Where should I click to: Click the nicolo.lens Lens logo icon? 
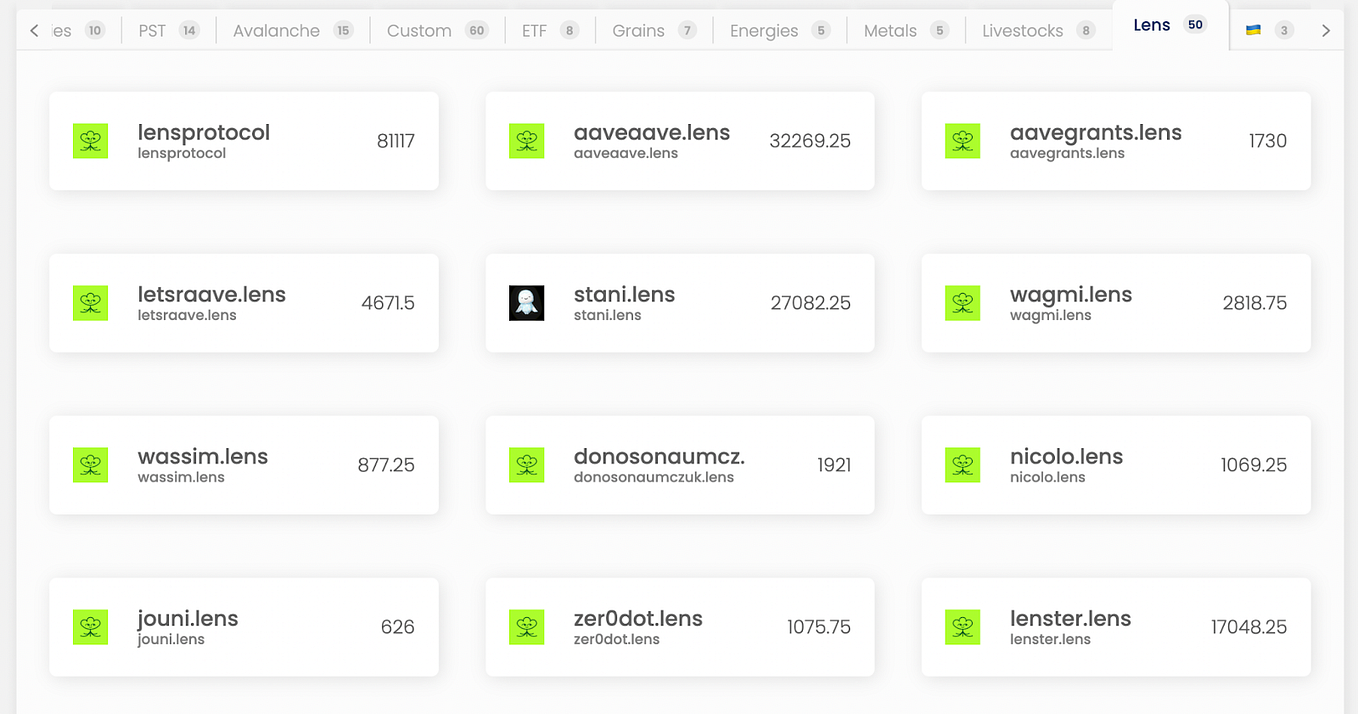[x=963, y=465]
